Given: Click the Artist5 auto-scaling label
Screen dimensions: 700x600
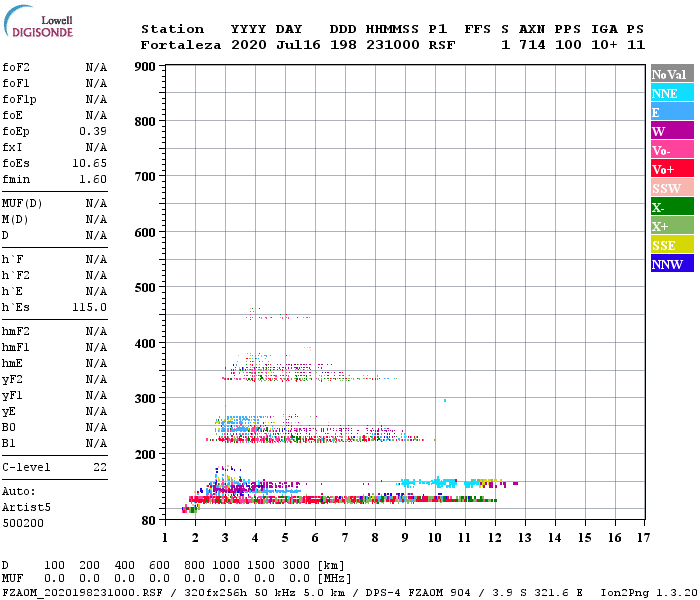Looking at the screenshot, I should pyautogui.click(x=26, y=508).
